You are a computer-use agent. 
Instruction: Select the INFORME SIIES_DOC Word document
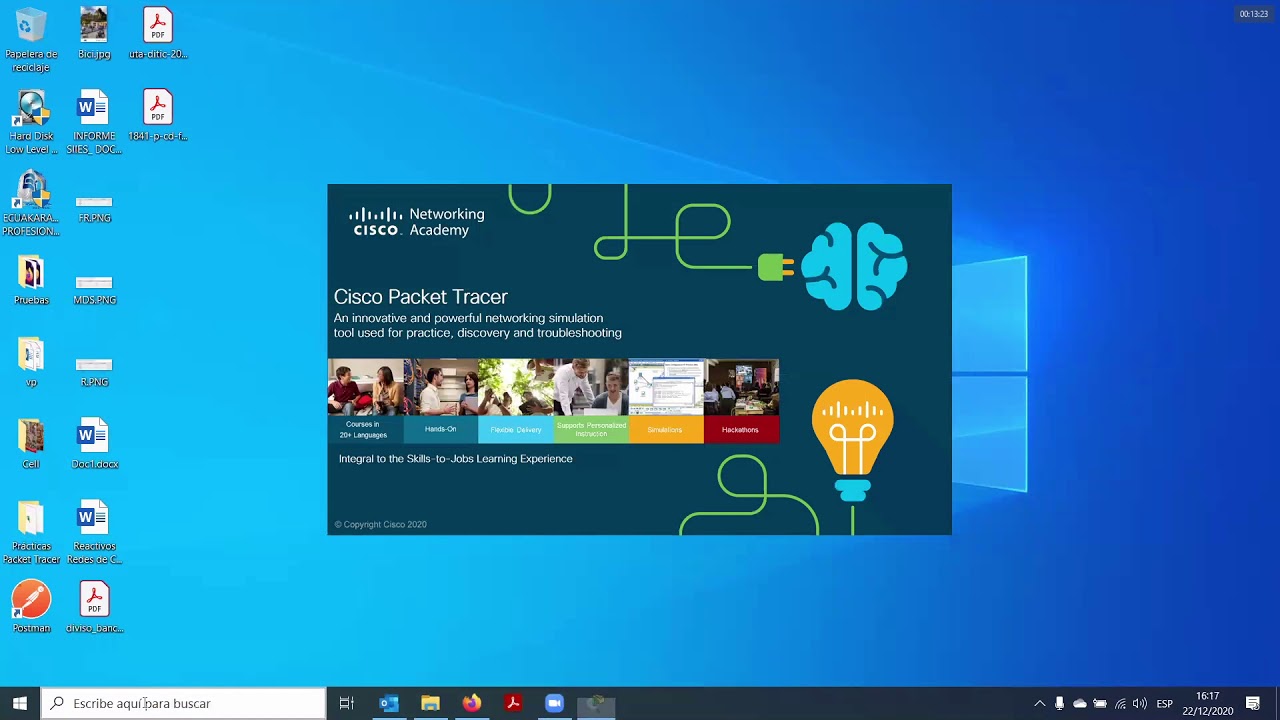point(94,122)
